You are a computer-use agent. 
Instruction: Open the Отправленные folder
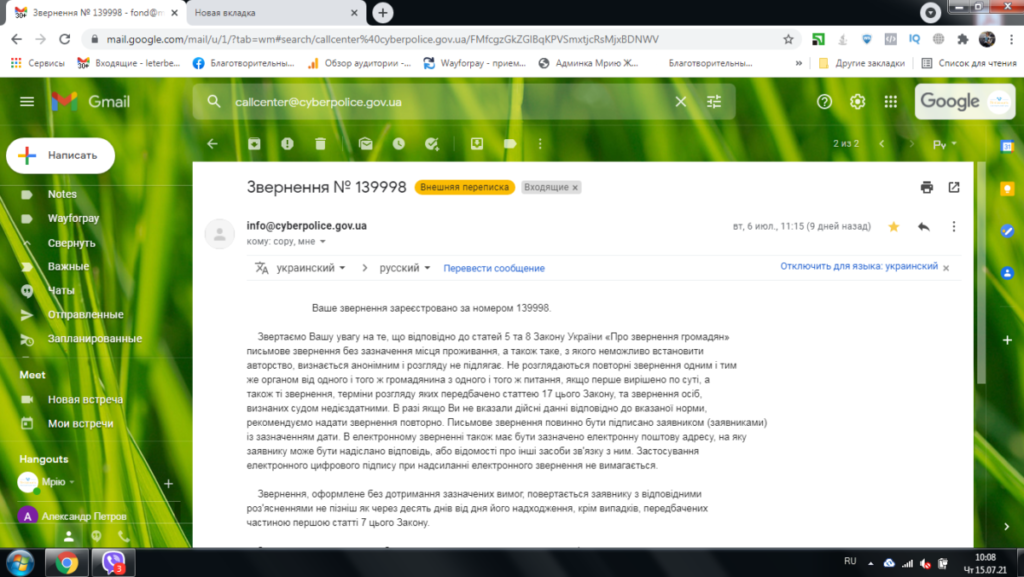click(85, 314)
